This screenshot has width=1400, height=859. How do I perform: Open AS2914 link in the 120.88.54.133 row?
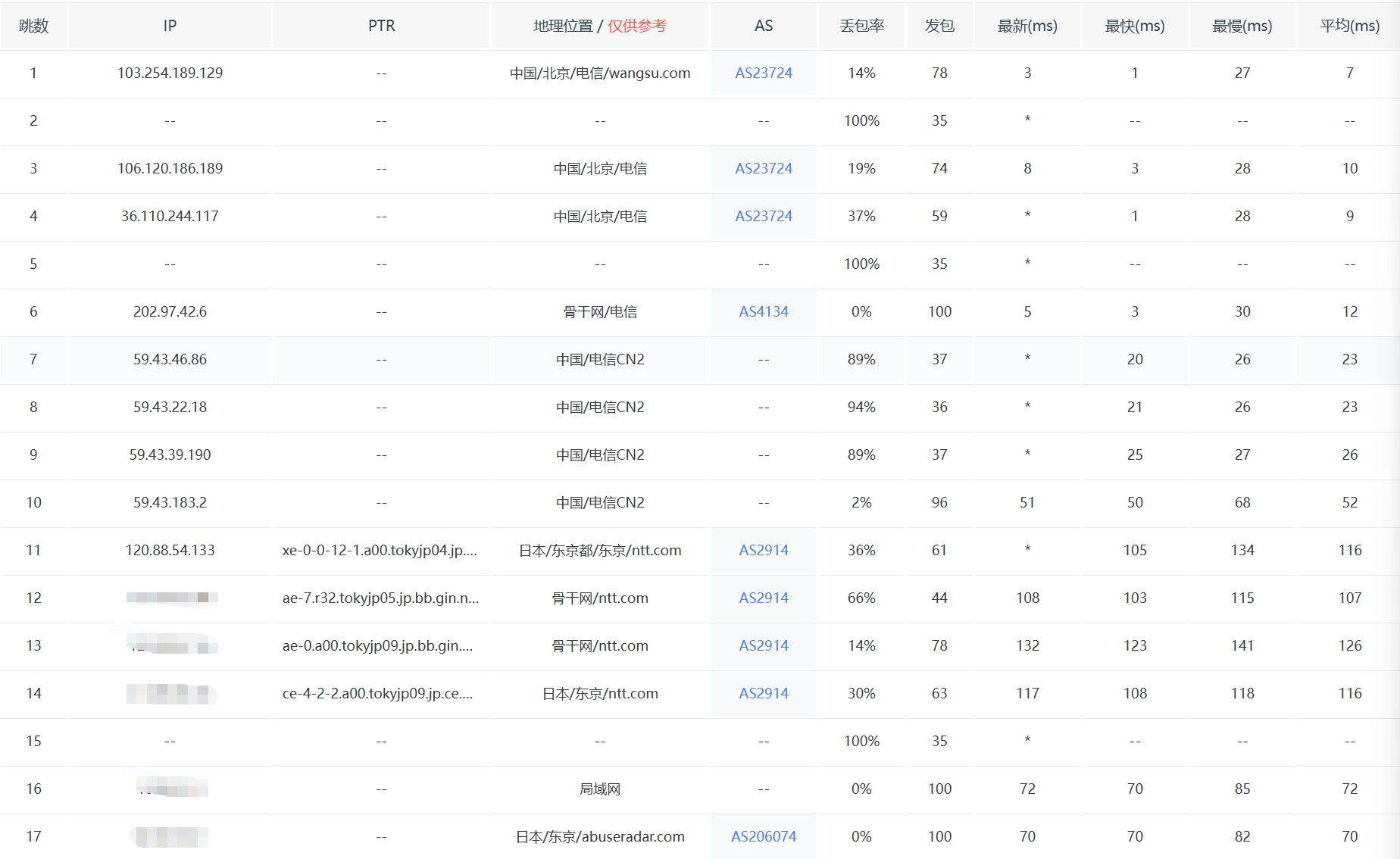click(x=764, y=550)
